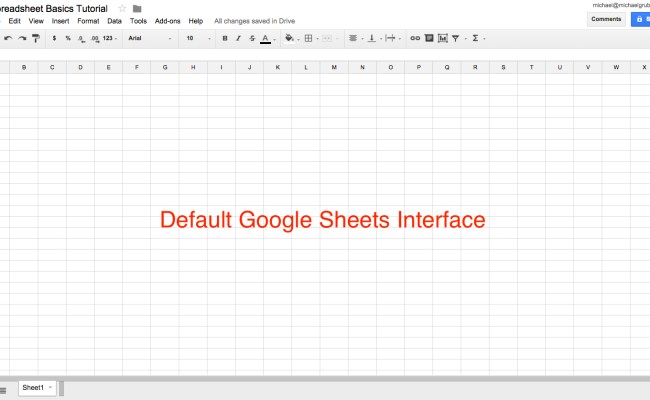This screenshot has height=400, width=650.
Task: Click the Comments button
Action: point(606,19)
